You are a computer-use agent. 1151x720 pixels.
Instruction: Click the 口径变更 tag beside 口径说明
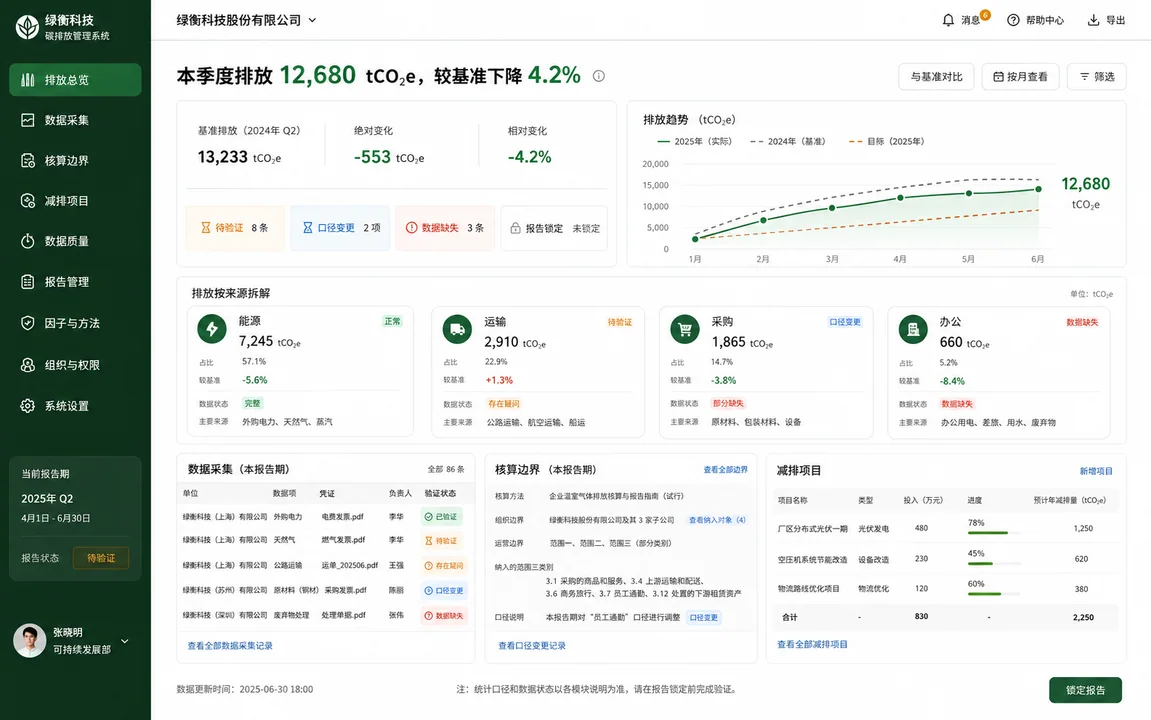pos(703,618)
